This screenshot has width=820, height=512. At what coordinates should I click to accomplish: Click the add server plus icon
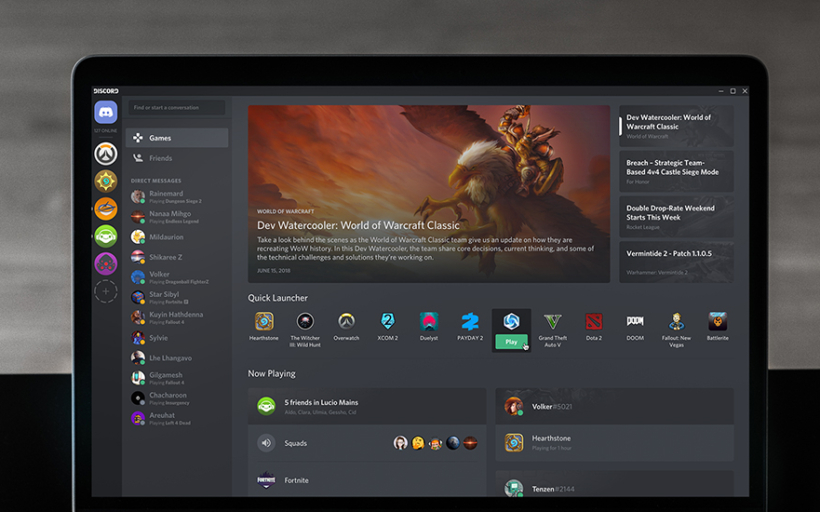106,292
